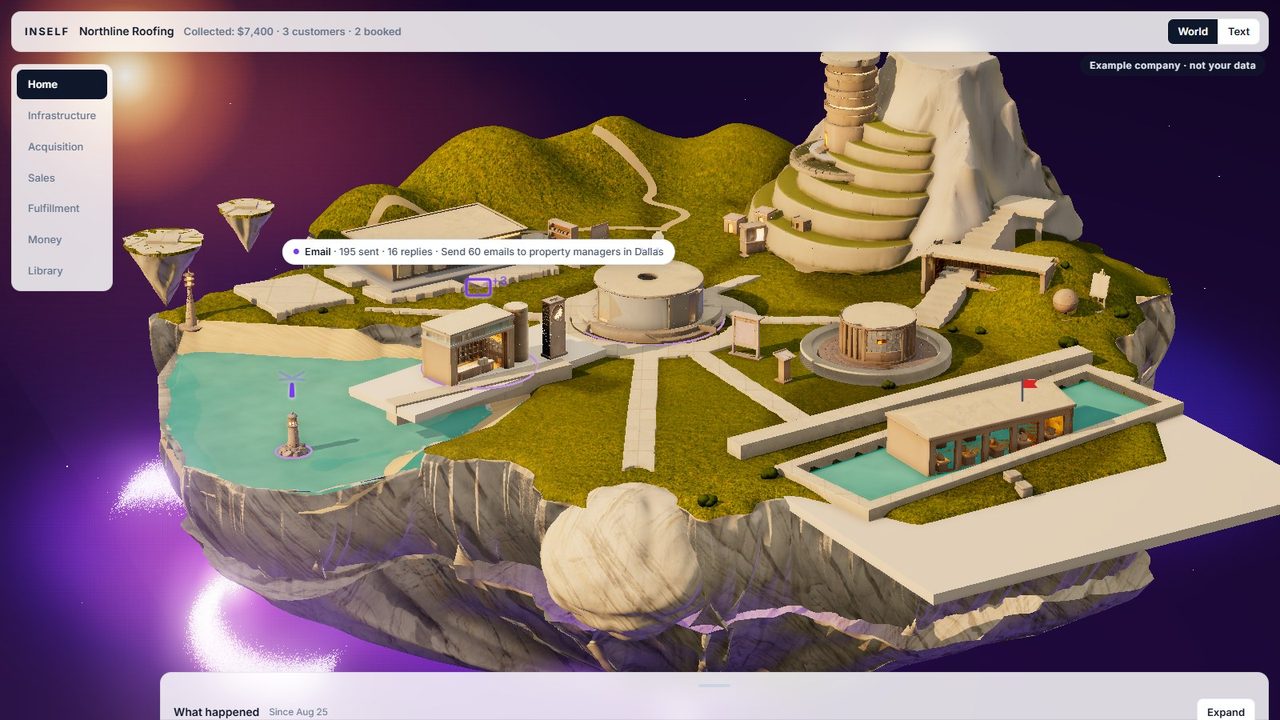Click the signboard beside the central hub
Image resolution: width=1280 pixels, height=720 pixels.
click(x=746, y=333)
